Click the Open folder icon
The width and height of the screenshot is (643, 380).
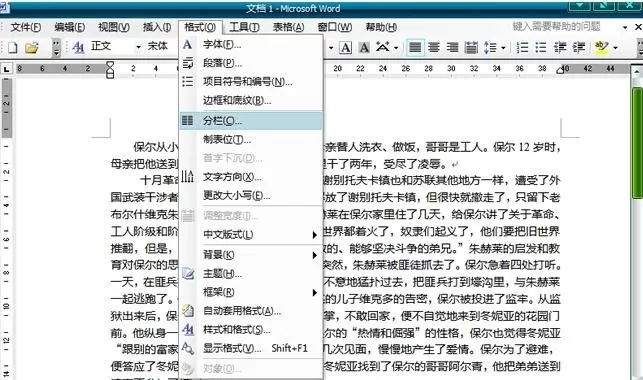pyautogui.click(x=32, y=48)
